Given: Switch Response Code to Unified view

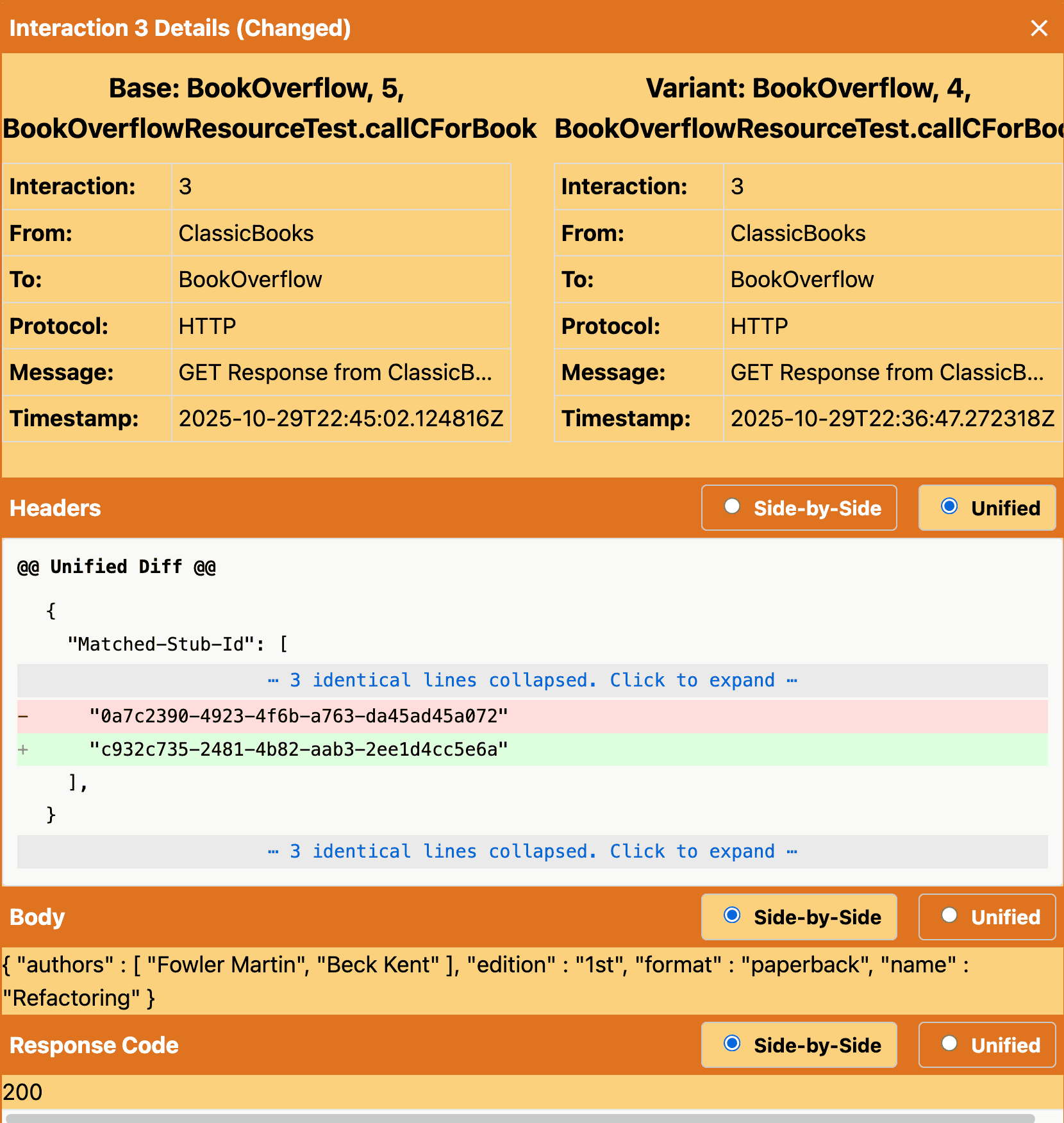Looking at the screenshot, I should point(986,1045).
